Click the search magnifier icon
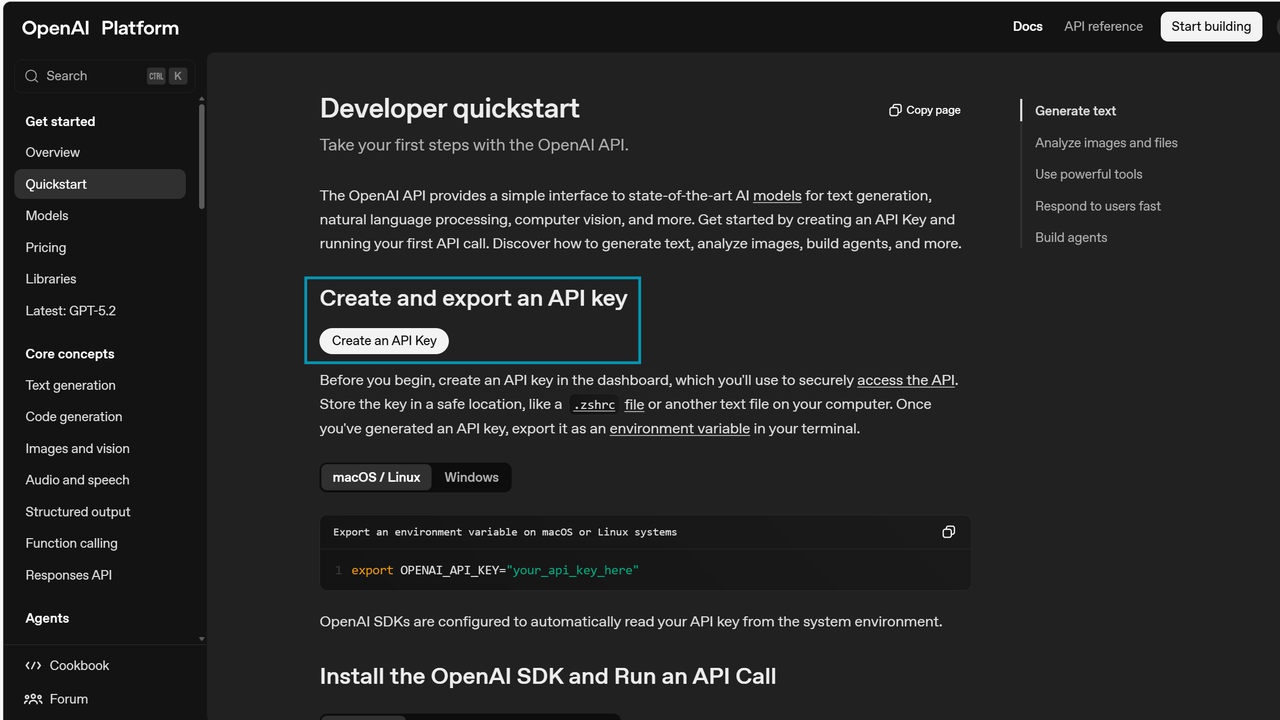Viewport: 1280px width, 720px height. coord(32,76)
